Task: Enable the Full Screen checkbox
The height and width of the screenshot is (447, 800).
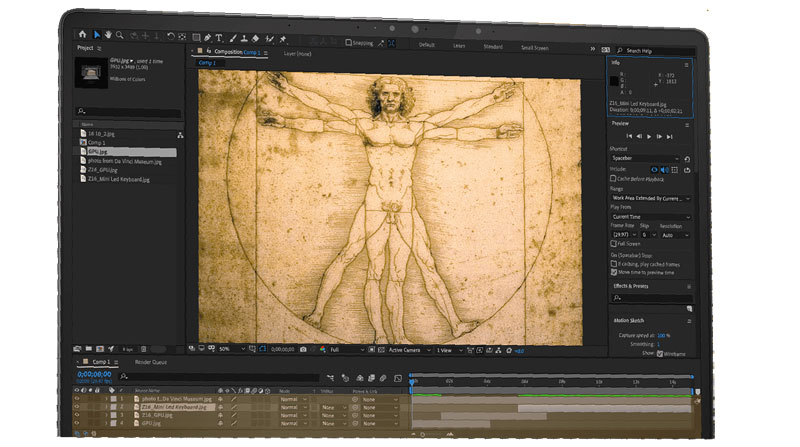Action: click(613, 244)
